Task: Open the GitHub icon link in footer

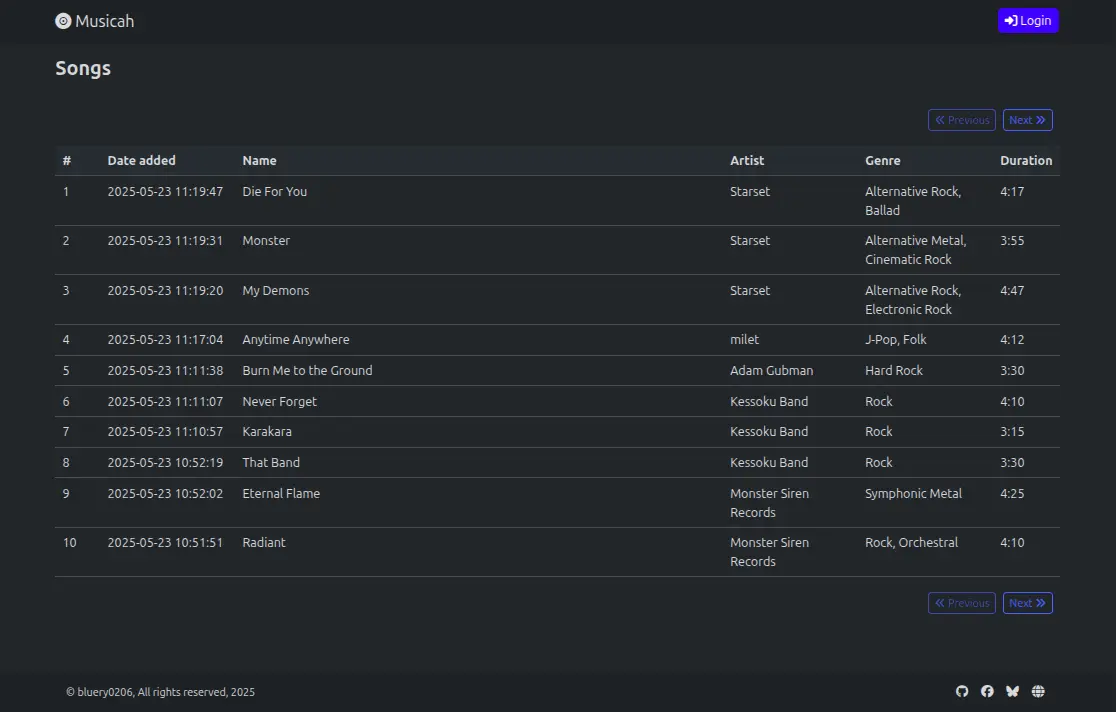Action: click(962, 691)
